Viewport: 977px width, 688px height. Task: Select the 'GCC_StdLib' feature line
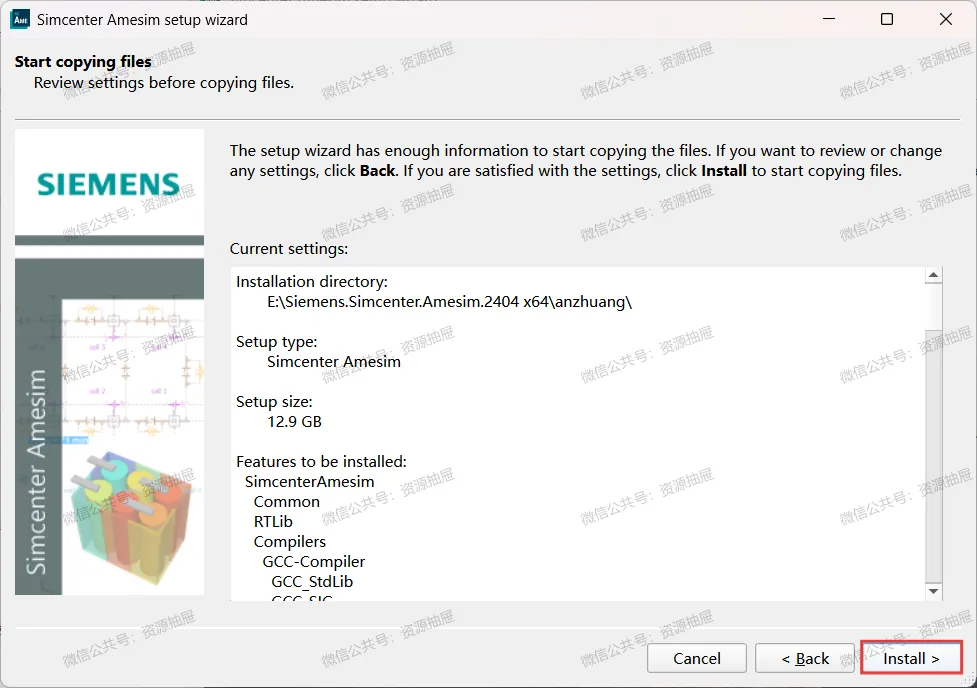(x=312, y=581)
